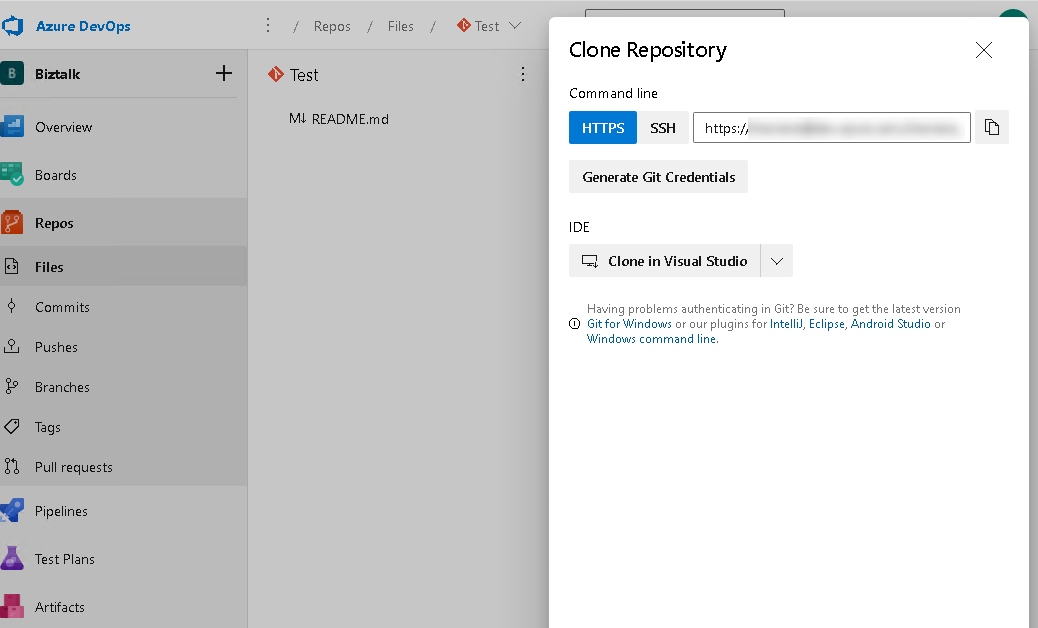Copy clone URL to clipboard

pyautogui.click(x=992, y=127)
